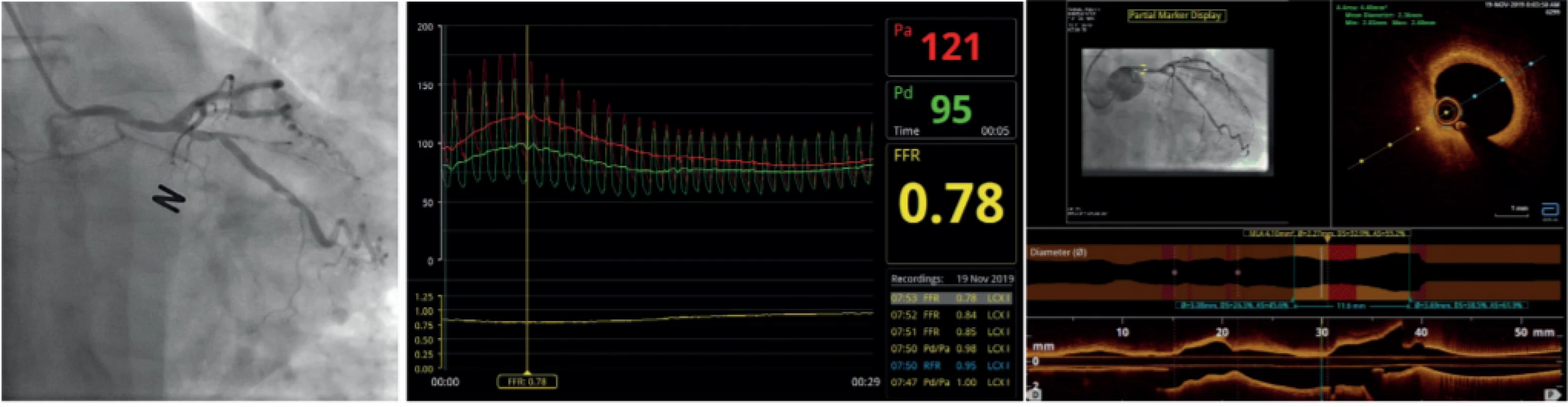
Task: Open the 07:51 FFR 0.85 recording
Action: (x=951, y=332)
